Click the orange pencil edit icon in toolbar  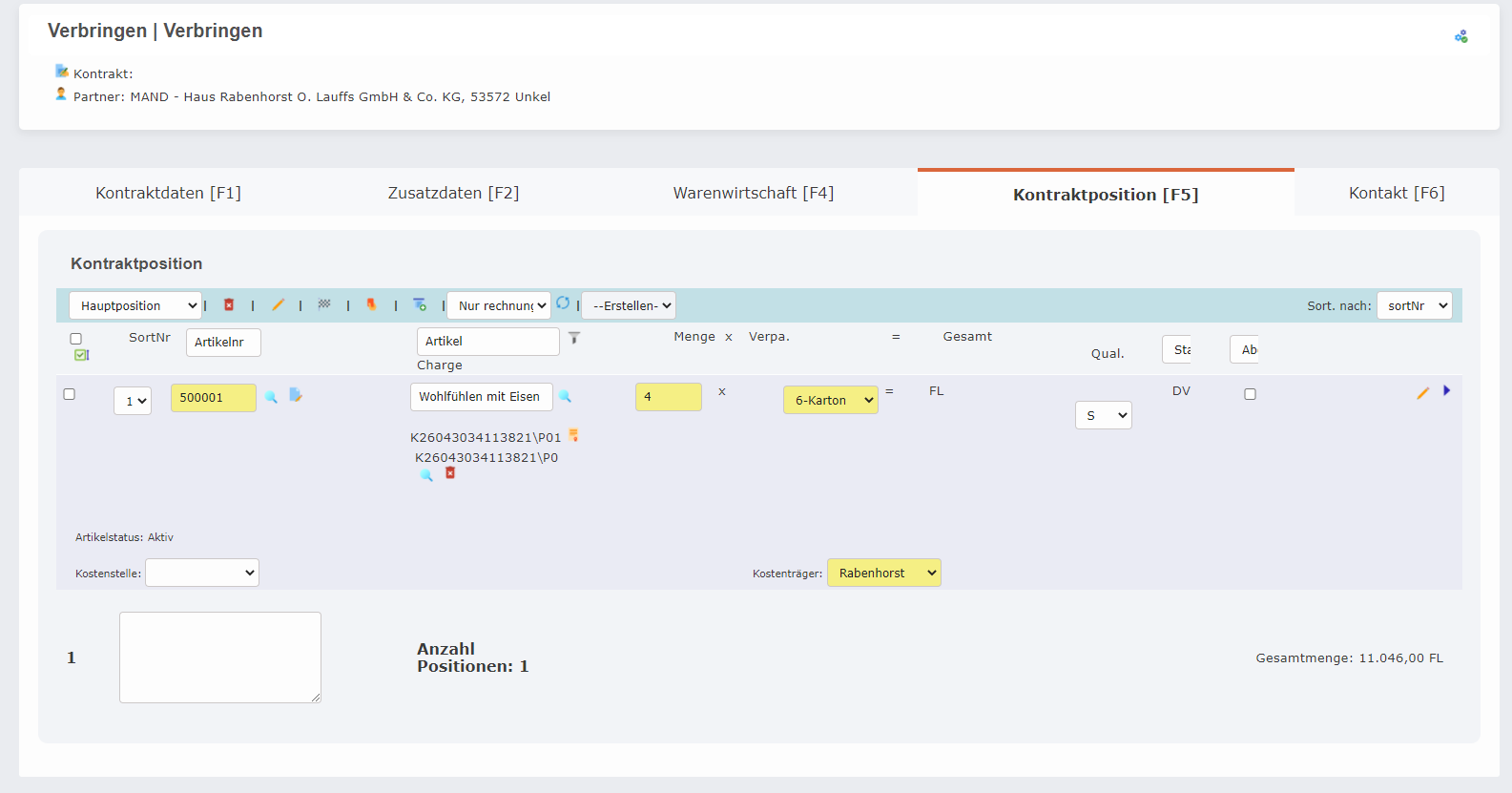coord(278,304)
